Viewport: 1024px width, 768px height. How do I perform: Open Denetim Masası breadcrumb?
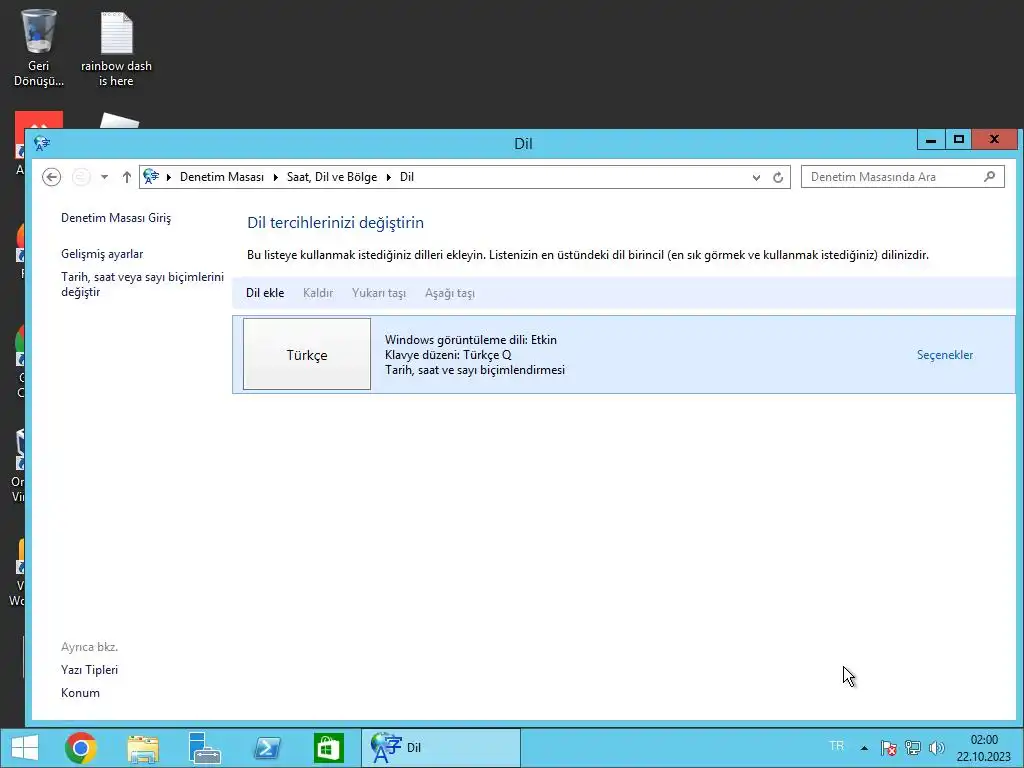pyautogui.click(x=222, y=177)
